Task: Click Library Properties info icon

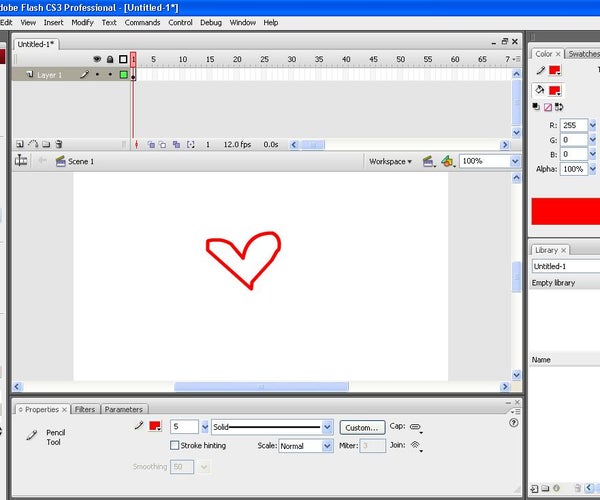Action: click(556, 488)
